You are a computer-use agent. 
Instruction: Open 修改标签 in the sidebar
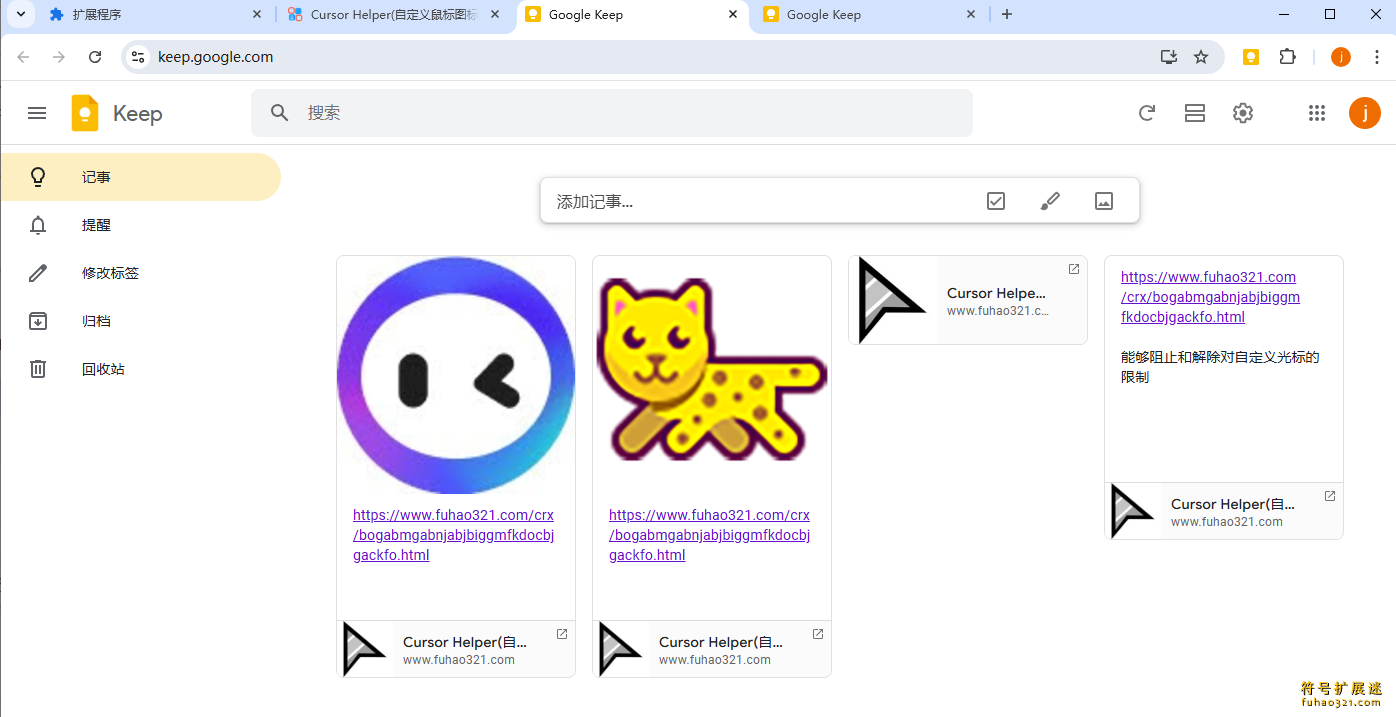tap(140, 273)
